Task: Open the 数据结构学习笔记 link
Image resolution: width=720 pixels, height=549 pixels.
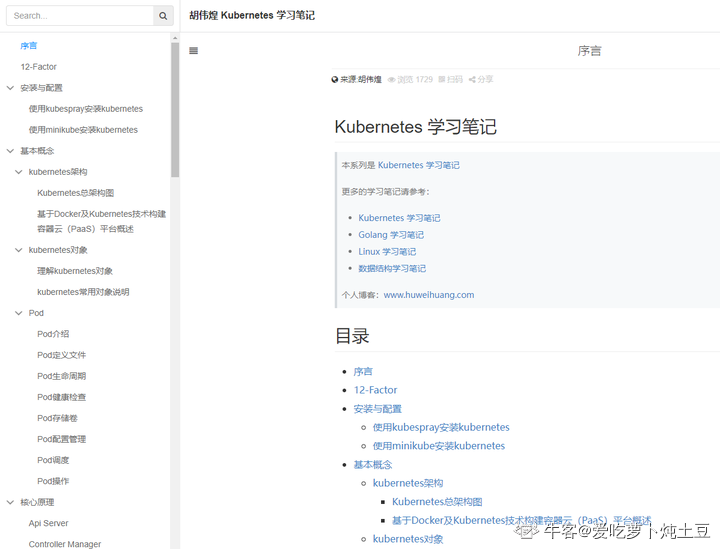Action: (392, 269)
